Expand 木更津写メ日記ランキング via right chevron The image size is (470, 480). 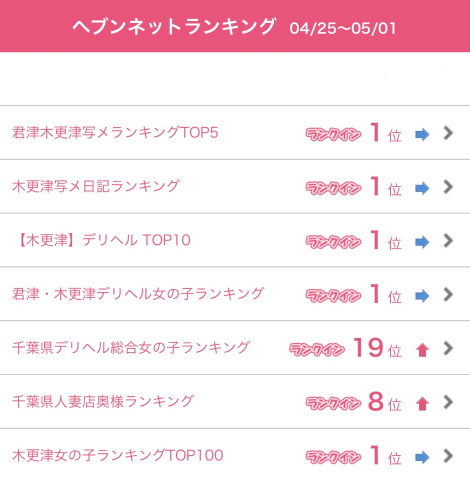click(x=448, y=187)
